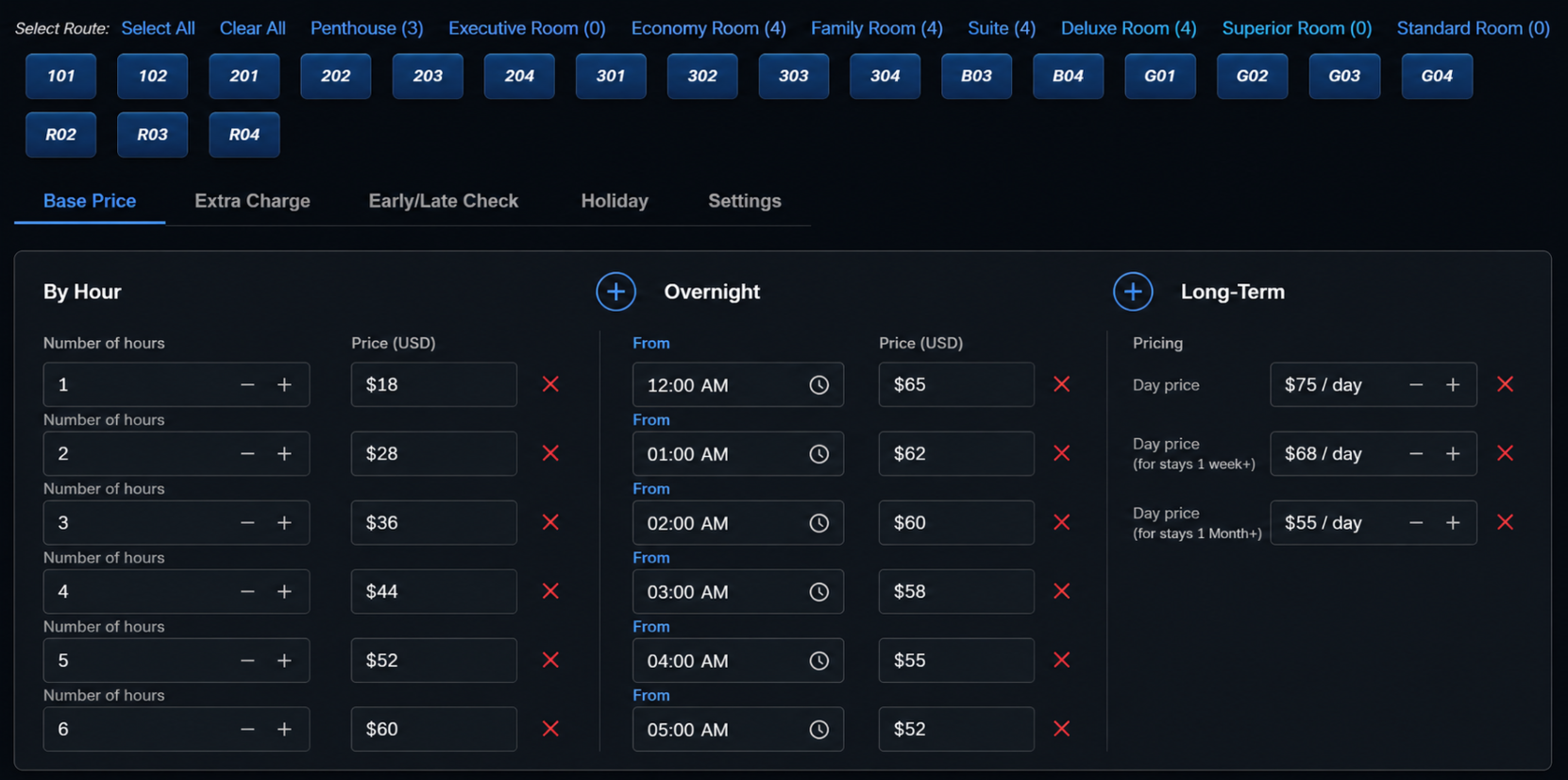Increase hours in the 4 hour row
Image resolution: width=1568 pixels, height=780 pixels.
284,591
